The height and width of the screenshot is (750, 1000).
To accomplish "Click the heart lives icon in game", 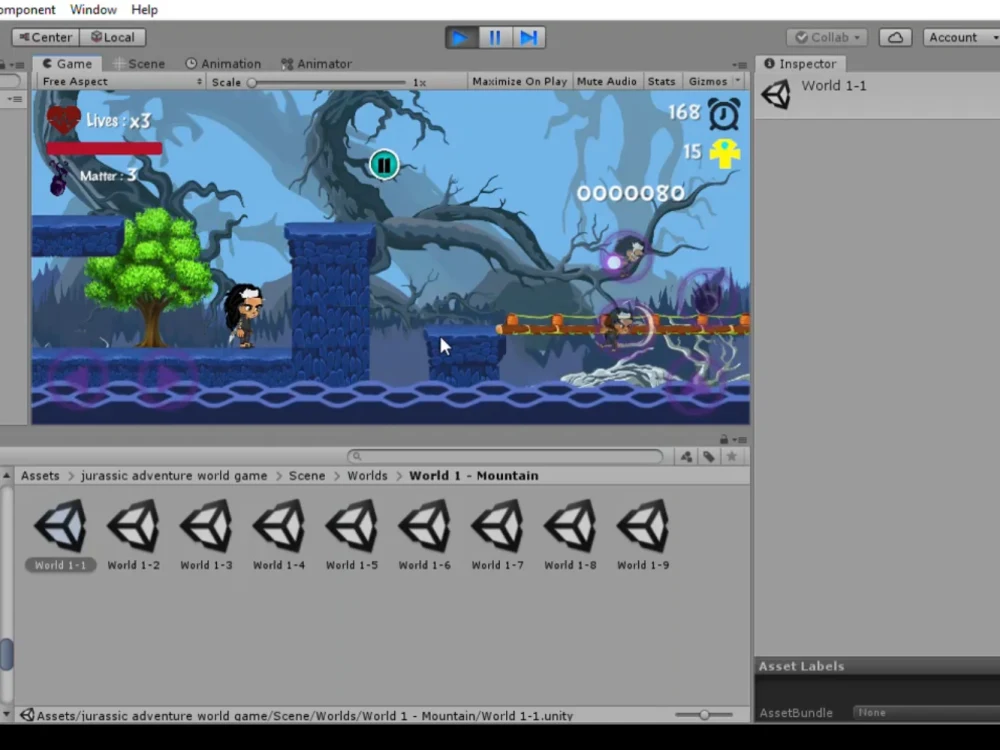I will coord(64,119).
